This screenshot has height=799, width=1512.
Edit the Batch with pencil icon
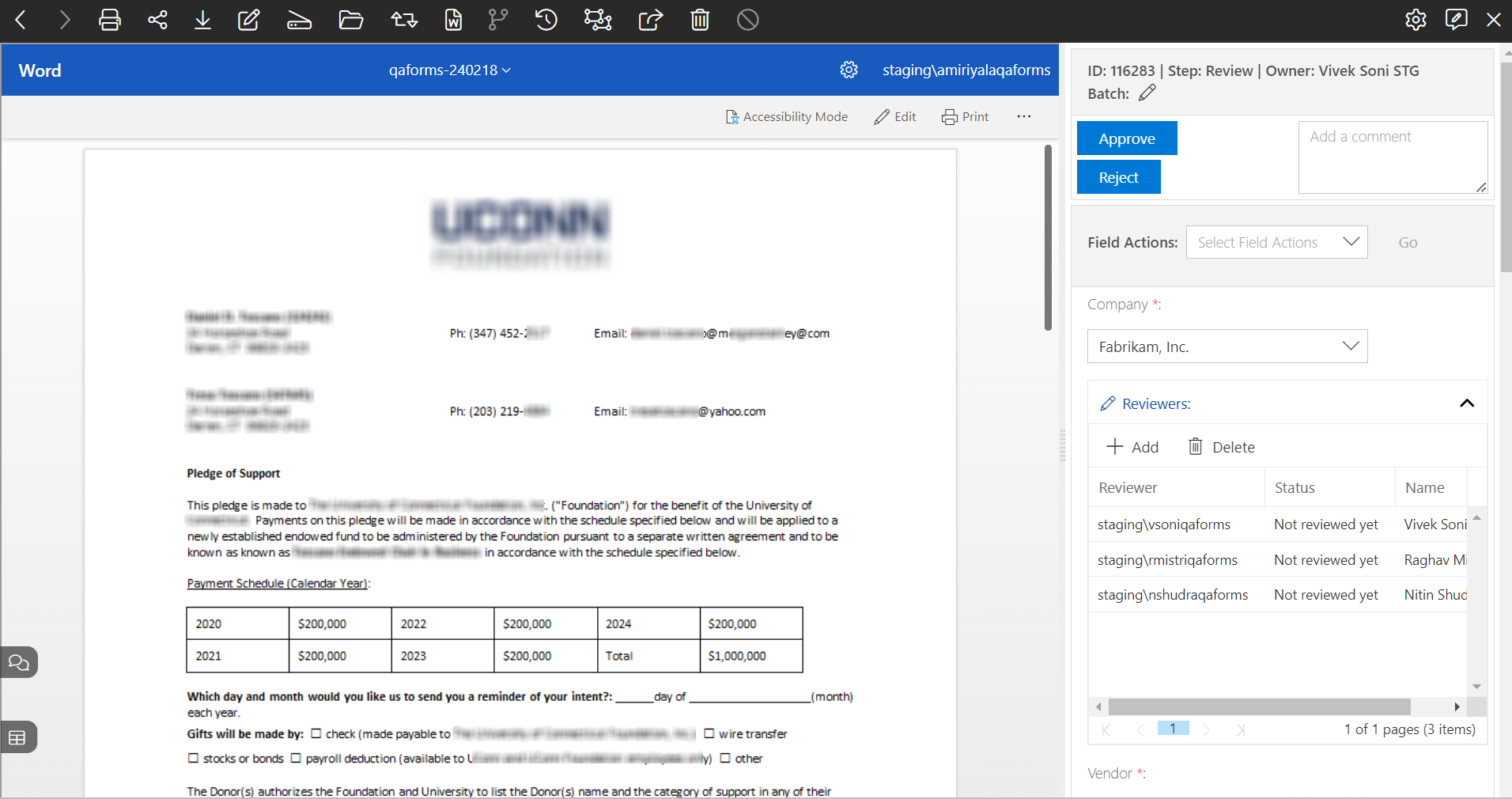pyautogui.click(x=1147, y=93)
